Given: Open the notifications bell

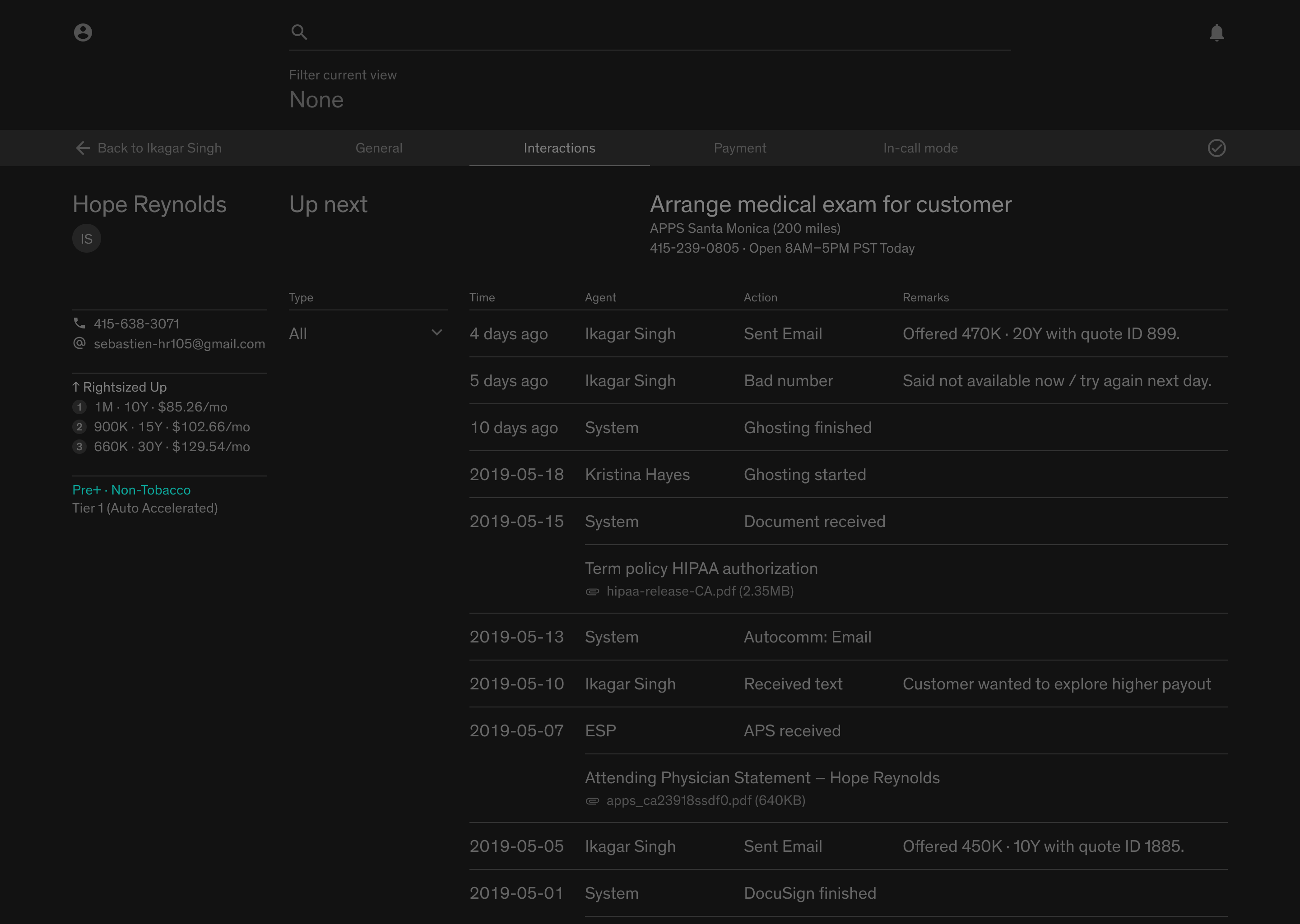Looking at the screenshot, I should 1216,32.
